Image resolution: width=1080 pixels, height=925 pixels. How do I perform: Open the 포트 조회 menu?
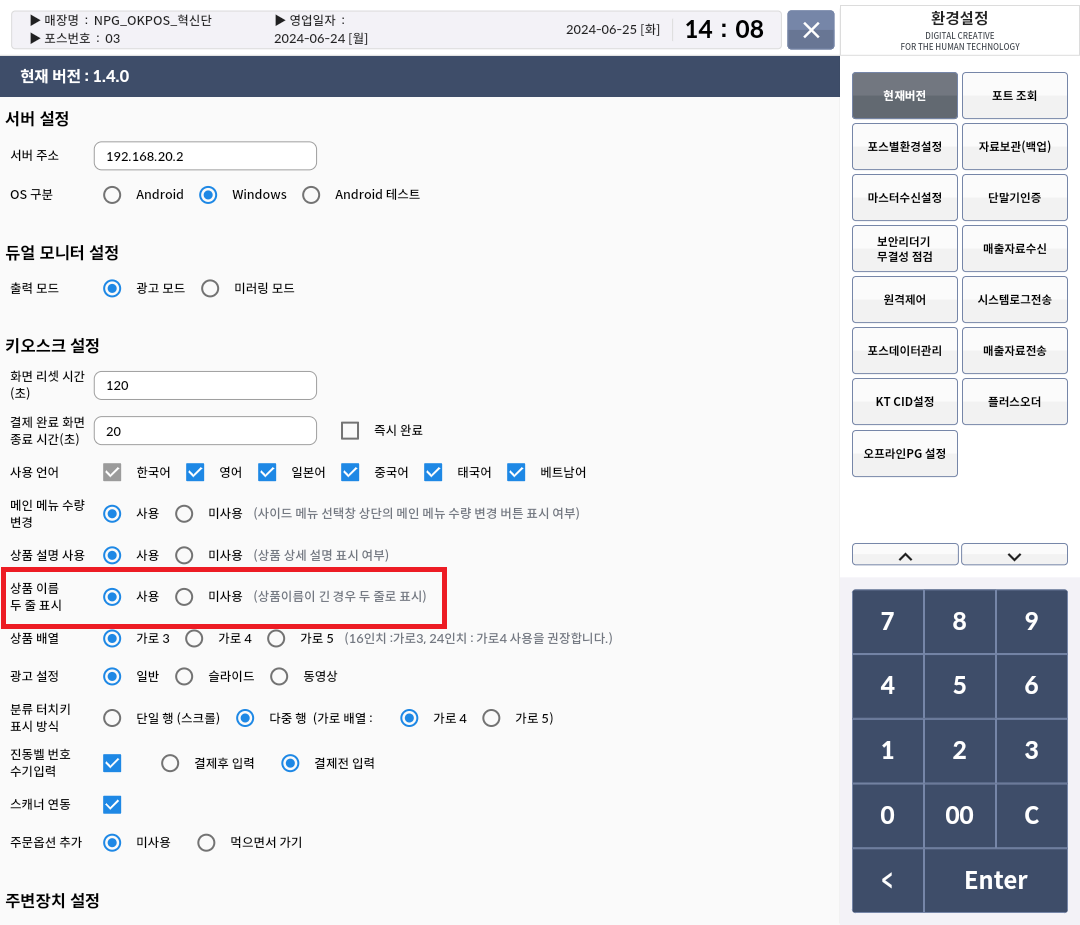[x=1014, y=96]
